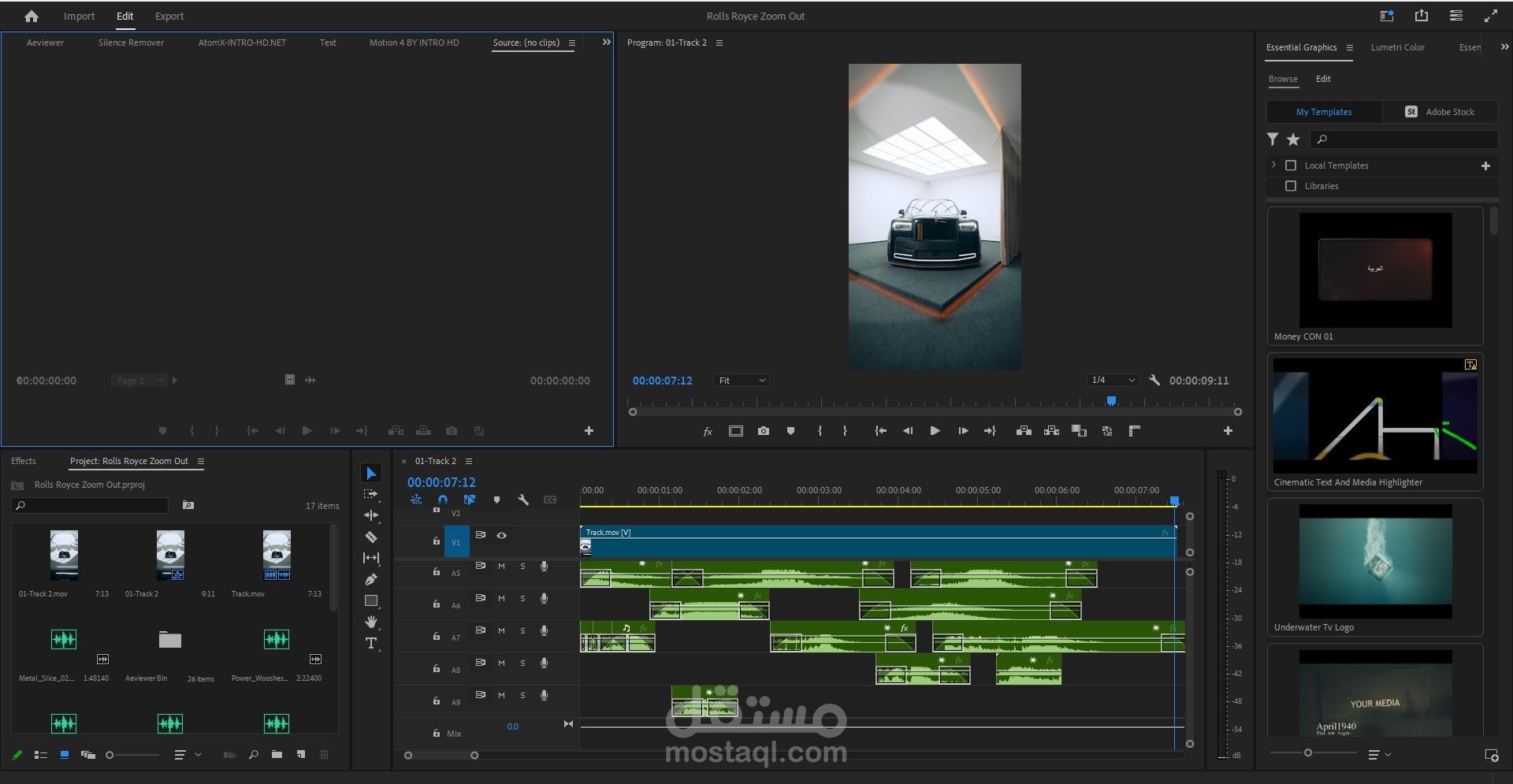Open Find icon in Project panel footer
Image resolution: width=1513 pixels, height=784 pixels.
(x=253, y=755)
